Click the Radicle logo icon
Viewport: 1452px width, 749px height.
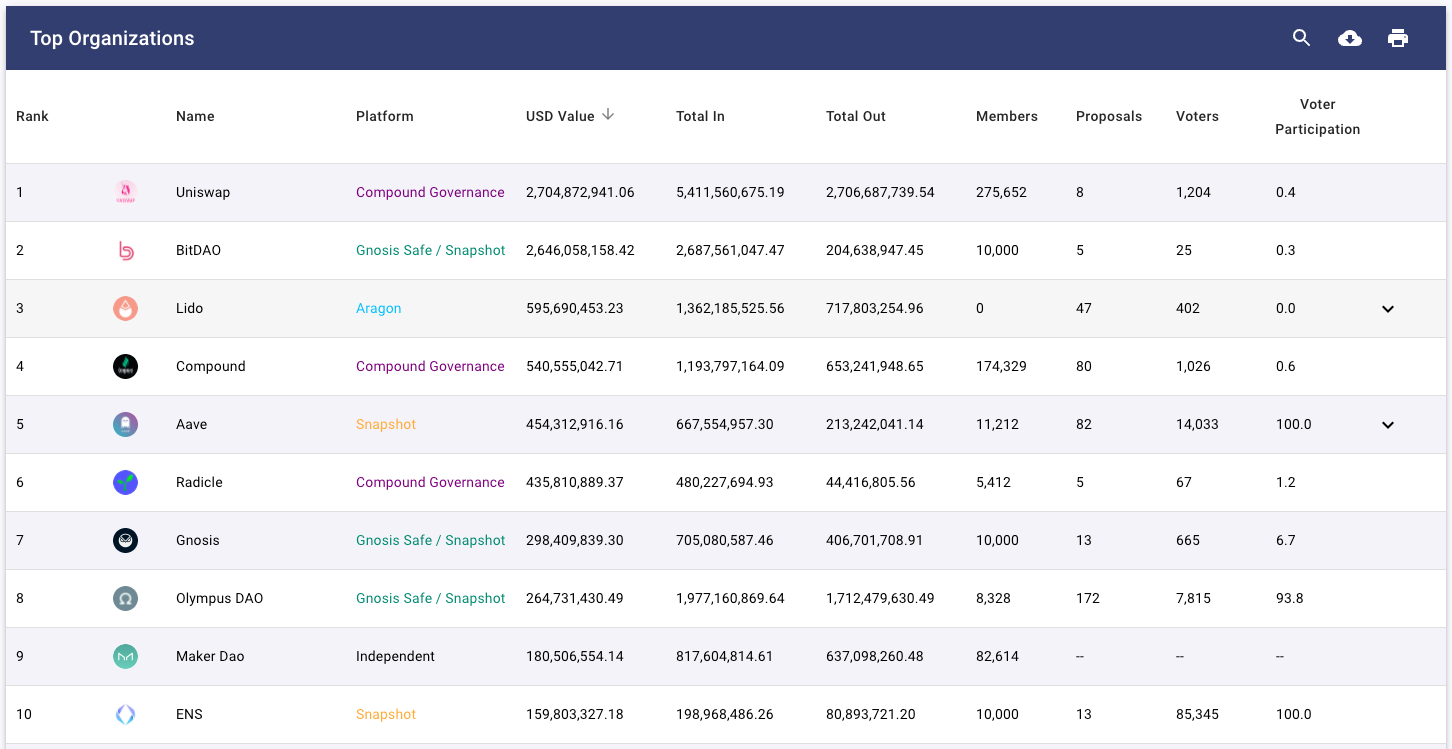[125, 482]
